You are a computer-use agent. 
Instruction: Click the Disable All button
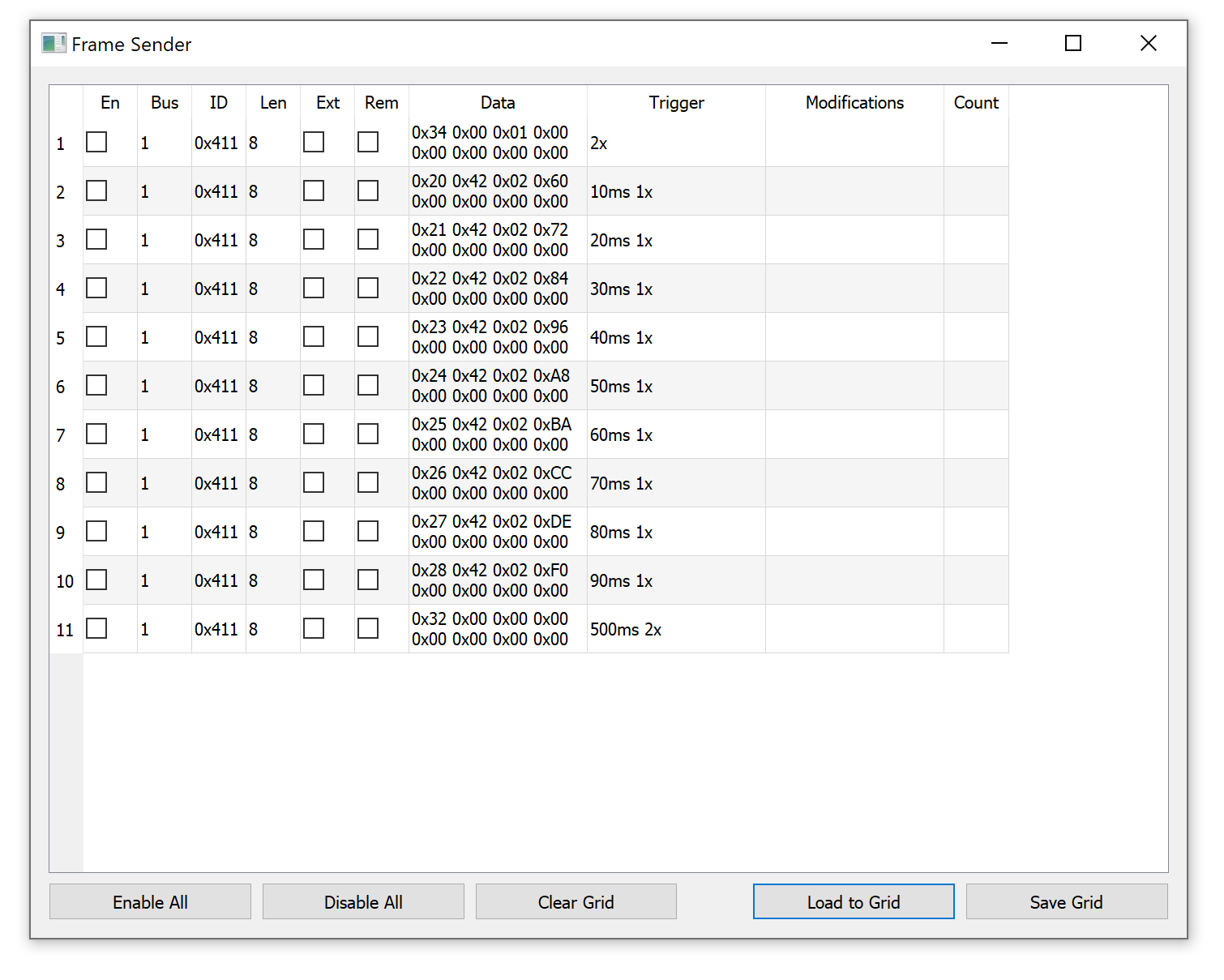(x=363, y=902)
